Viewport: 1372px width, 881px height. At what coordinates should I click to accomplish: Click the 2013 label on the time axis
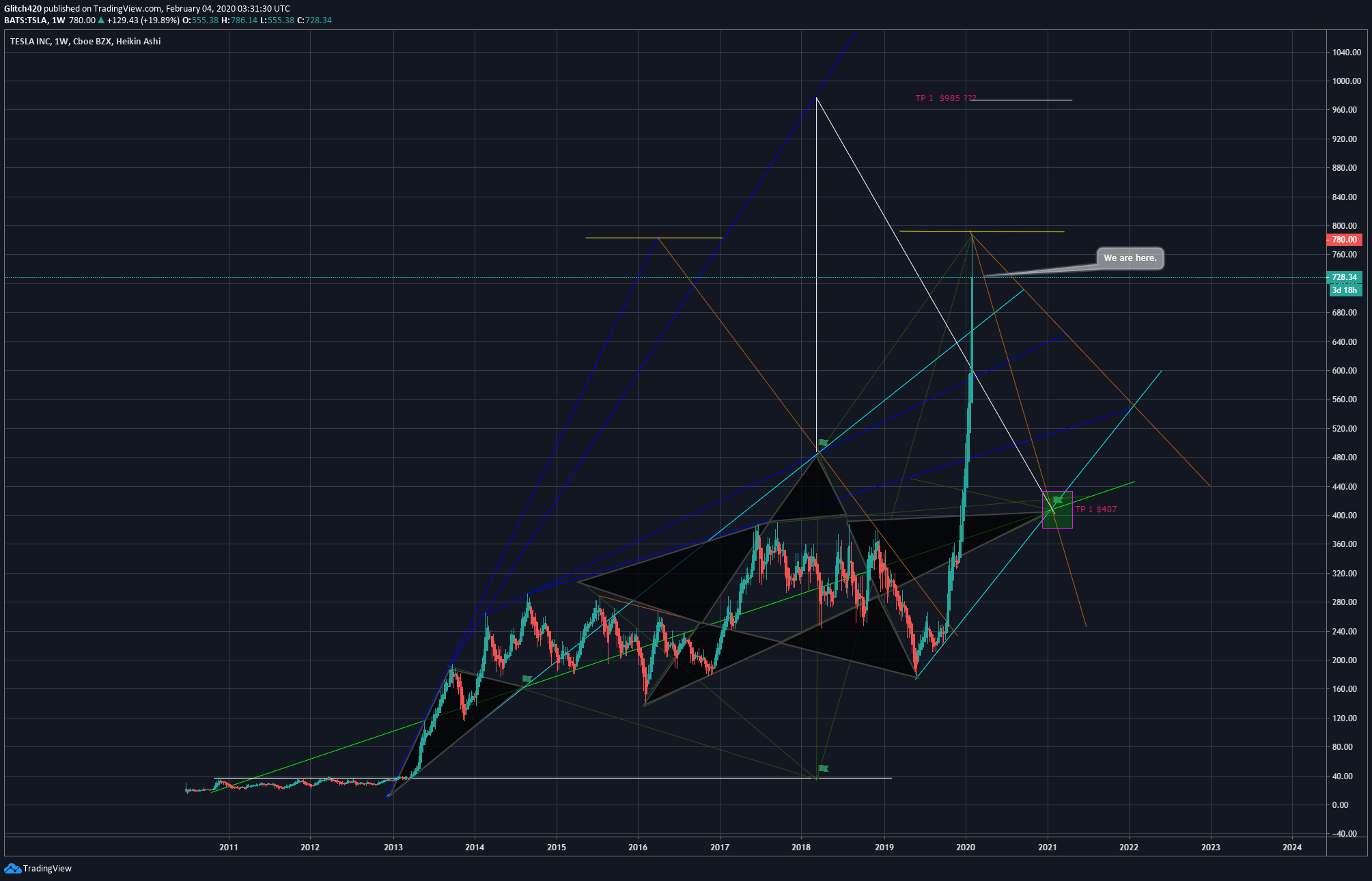393,848
